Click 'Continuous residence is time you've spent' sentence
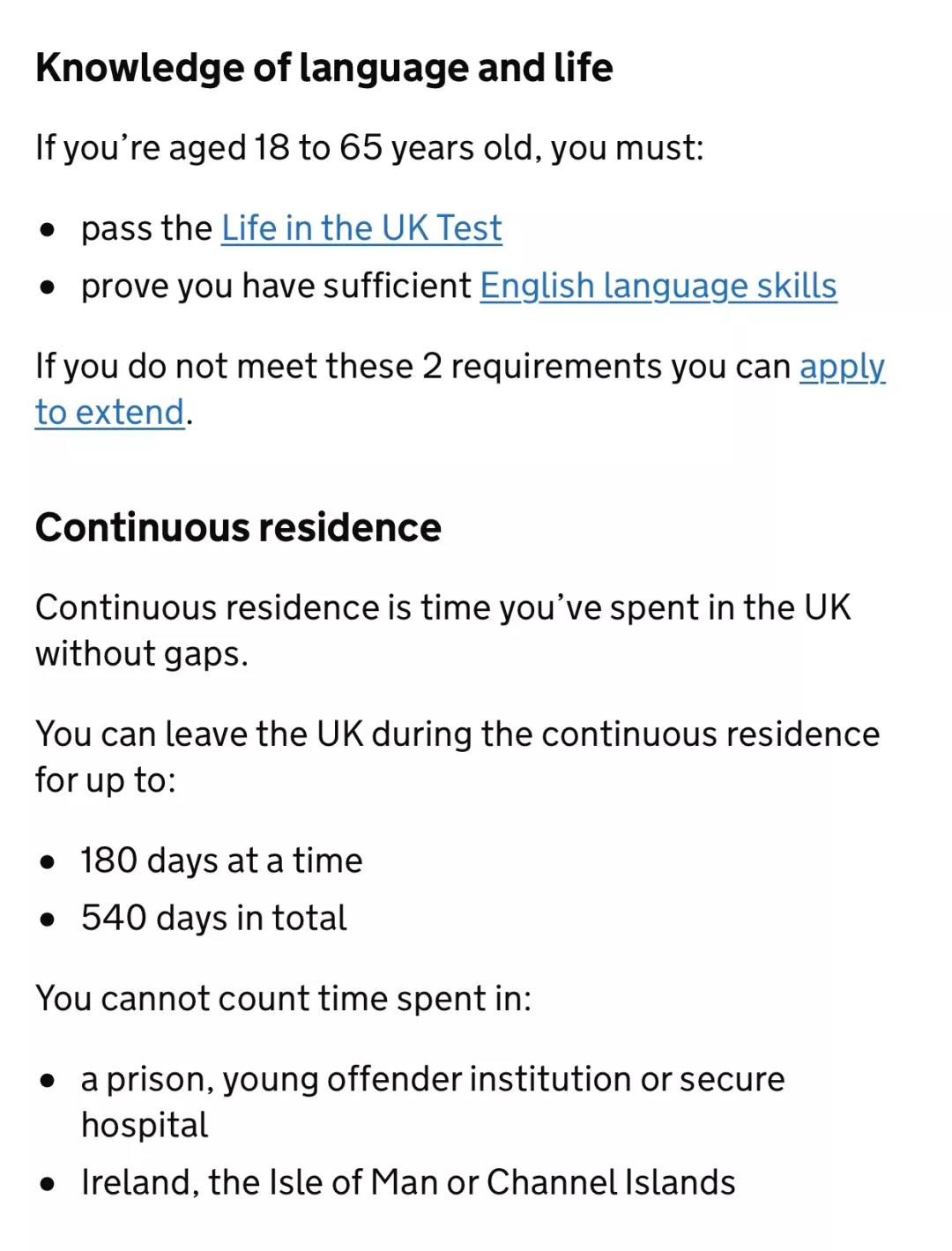The image size is (952, 1251). point(443,608)
